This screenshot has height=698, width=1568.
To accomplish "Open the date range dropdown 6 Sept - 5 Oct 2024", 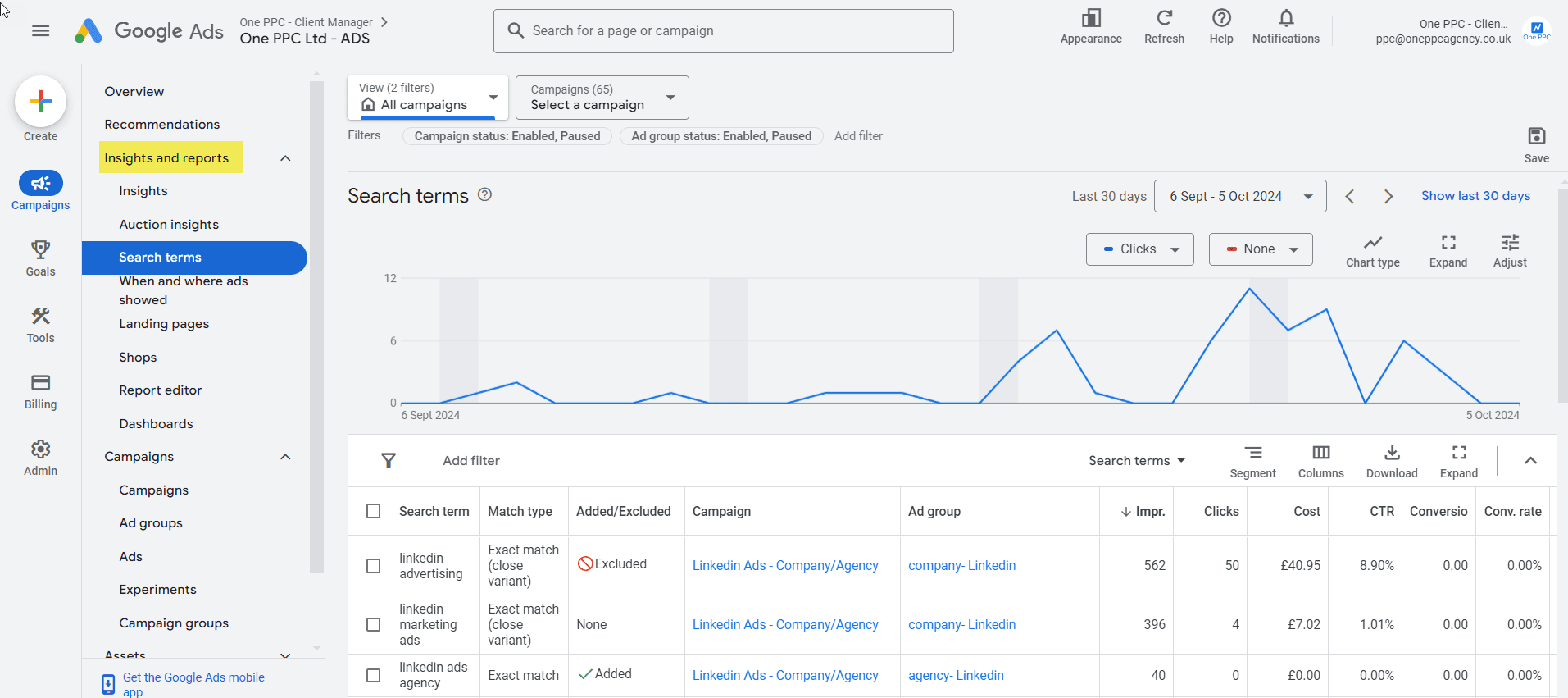I will click(1240, 196).
